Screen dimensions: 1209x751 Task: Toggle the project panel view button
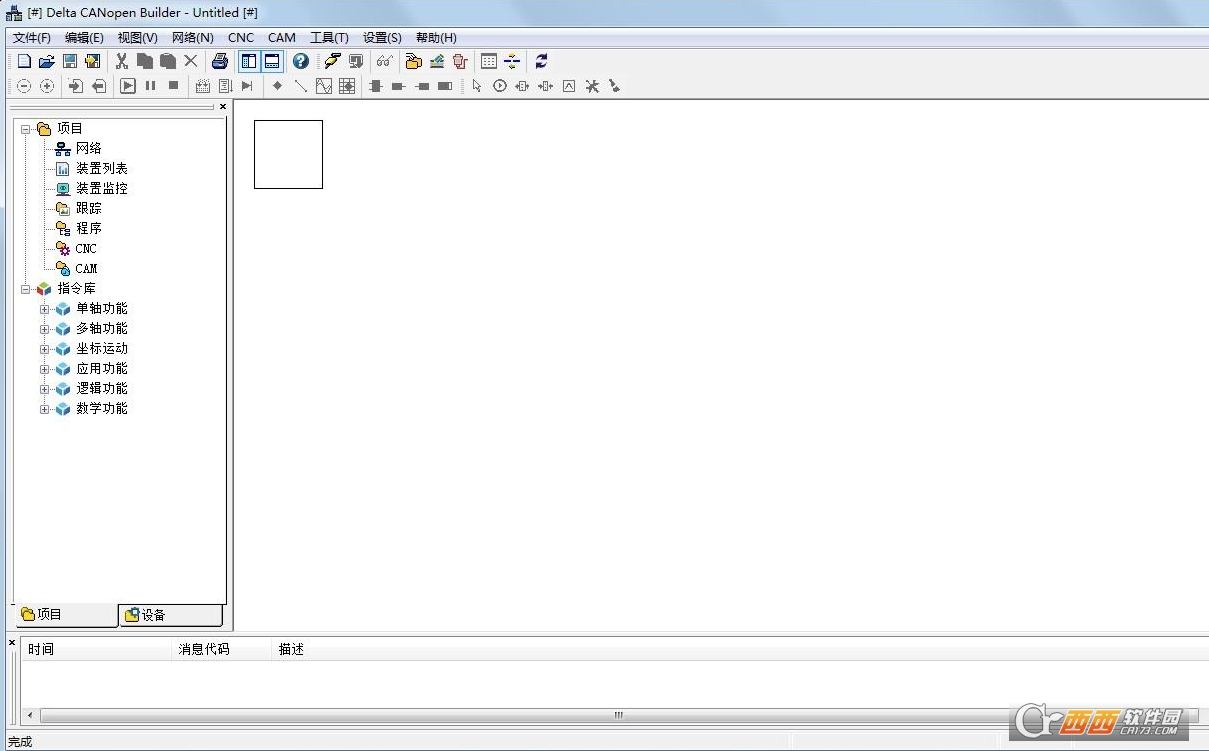click(249, 62)
